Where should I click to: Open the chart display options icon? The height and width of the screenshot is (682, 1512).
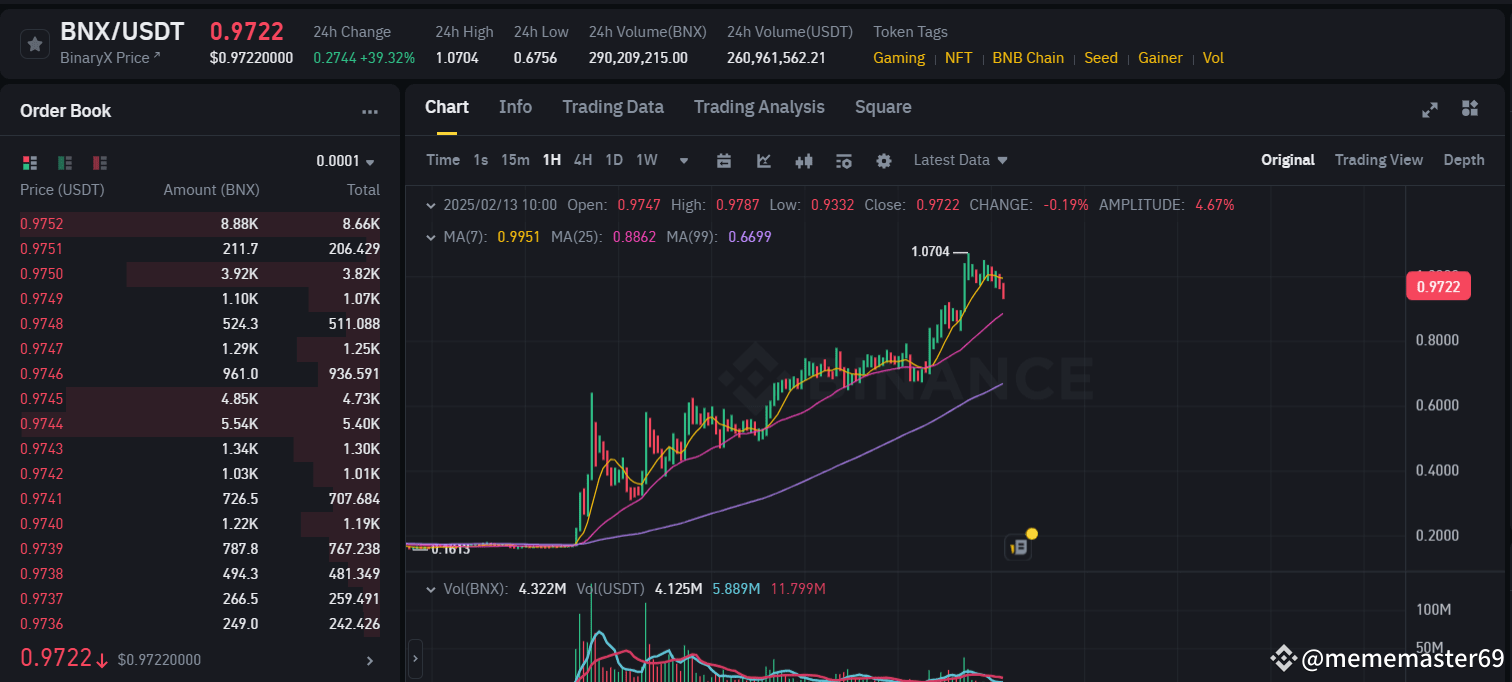click(843, 160)
